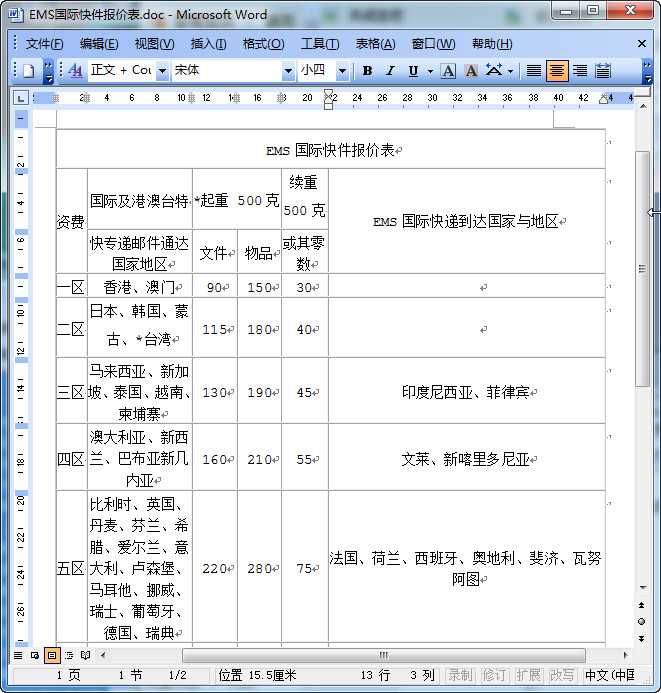
Task: Click the horizontal scrollbar thumb
Action: coord(384,655)
